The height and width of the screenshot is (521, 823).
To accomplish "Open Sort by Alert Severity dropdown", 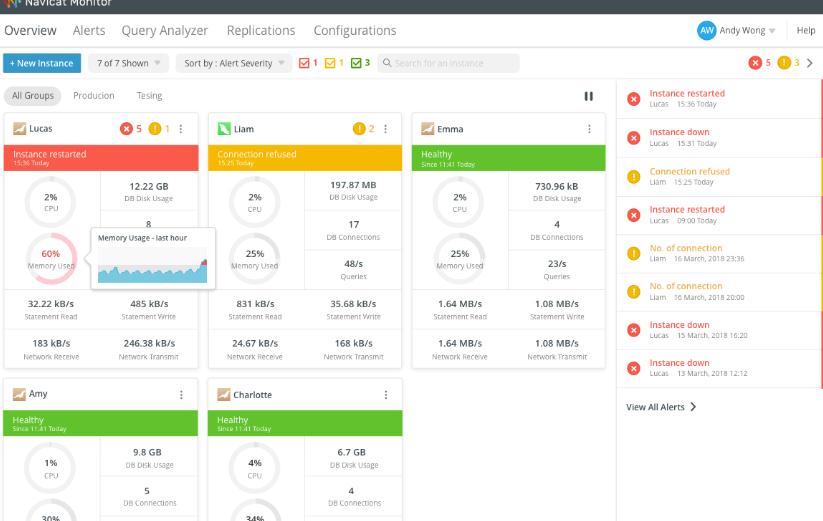I will coord(234,63).
